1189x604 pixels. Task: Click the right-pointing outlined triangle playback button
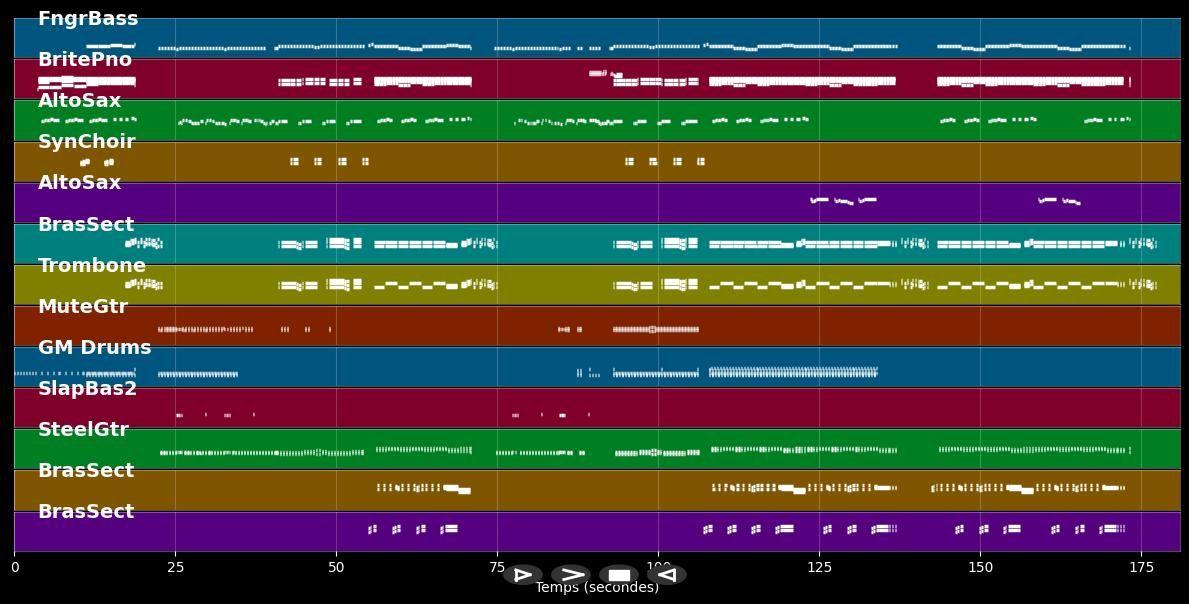click(x=523, y=575)
